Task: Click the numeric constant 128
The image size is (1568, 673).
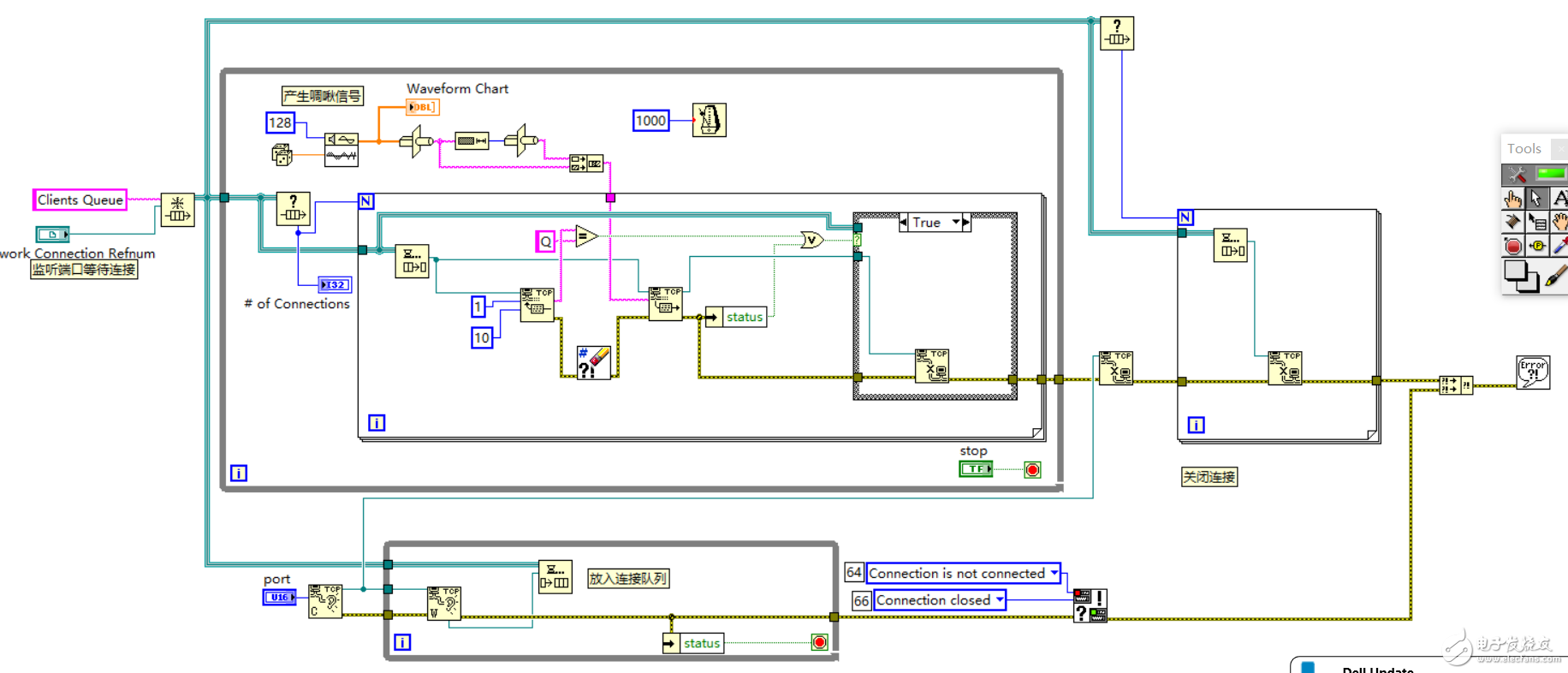Action: 280,122
